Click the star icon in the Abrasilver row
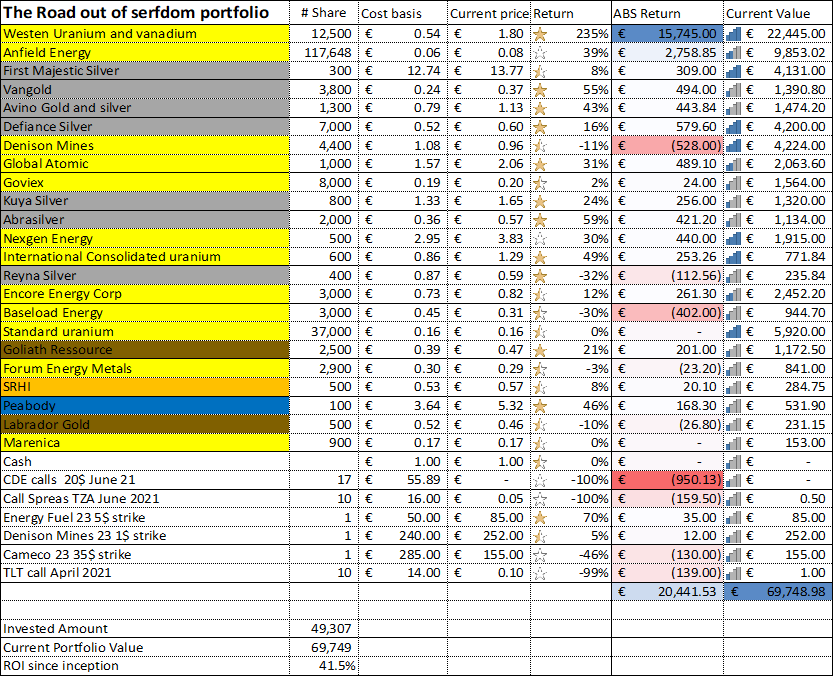This screenshot has height=677, width=834. 540,221
